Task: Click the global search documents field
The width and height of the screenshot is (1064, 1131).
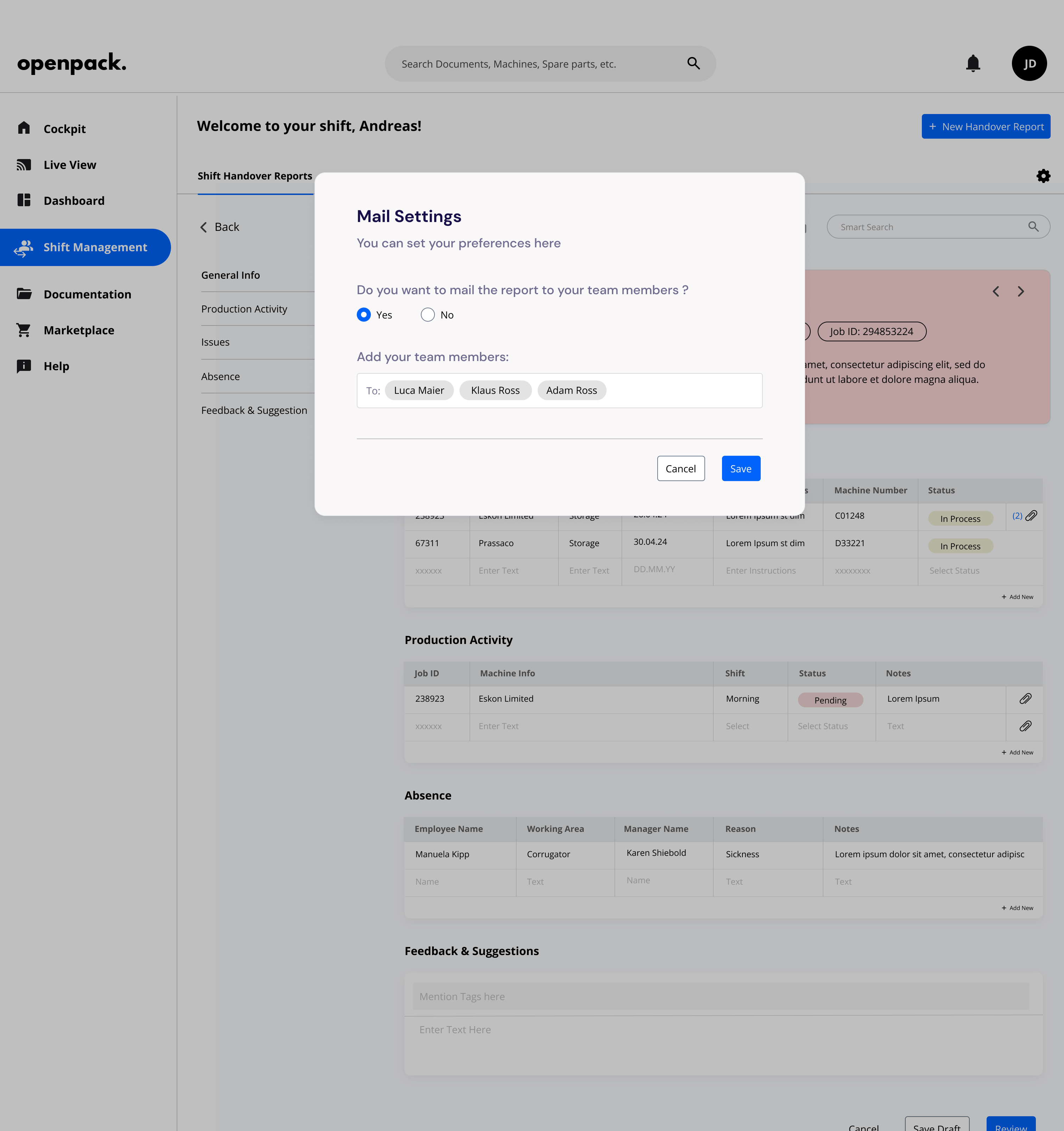Action: coord(550,64)
